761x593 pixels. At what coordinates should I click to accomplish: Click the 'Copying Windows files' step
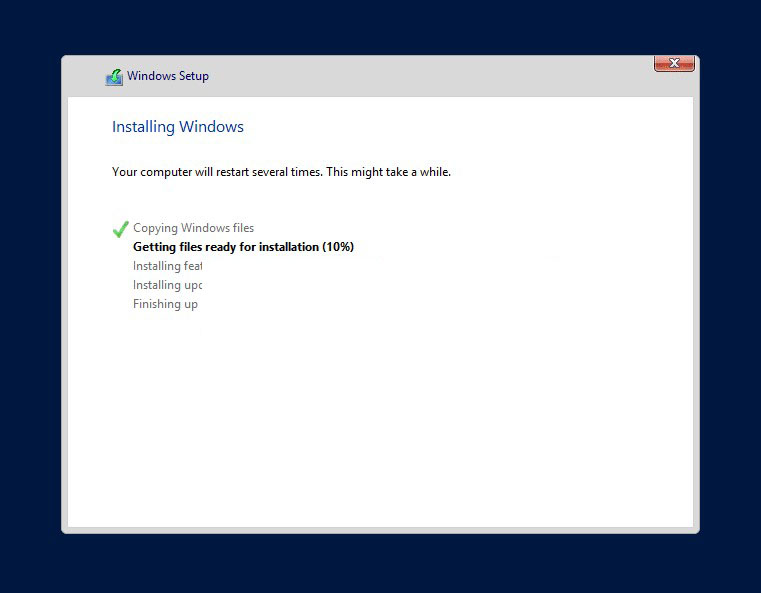coord(193,228)
